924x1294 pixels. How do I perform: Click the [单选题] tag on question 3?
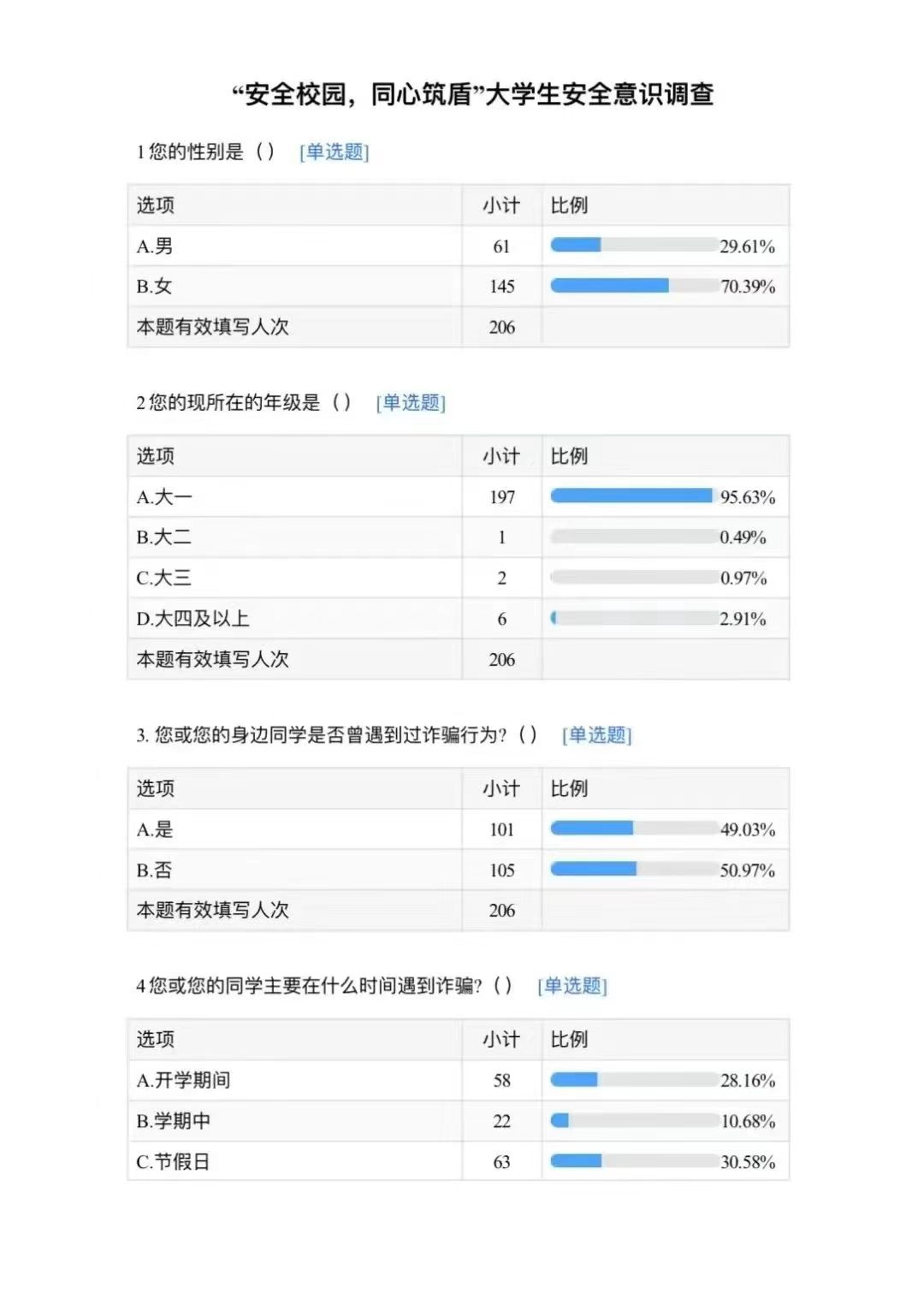[596, 735]
